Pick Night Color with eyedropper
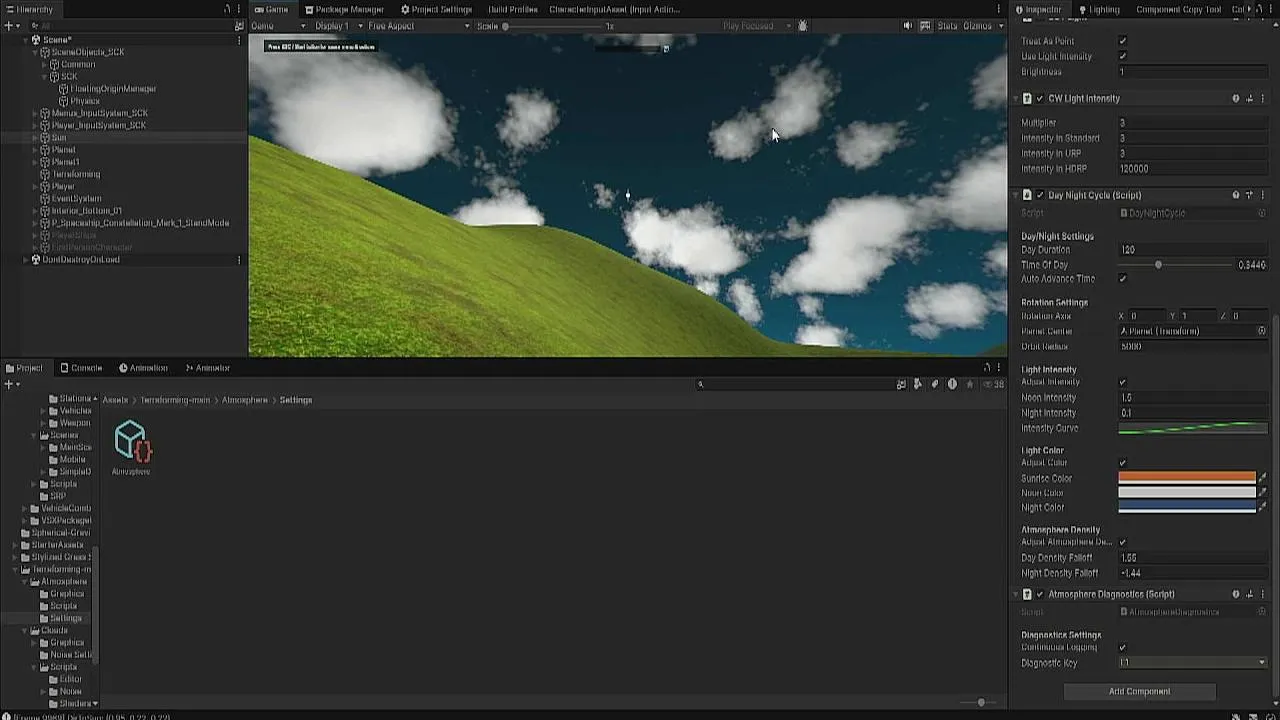This screenshot has height=720, width=1280. click(1263, 507)
